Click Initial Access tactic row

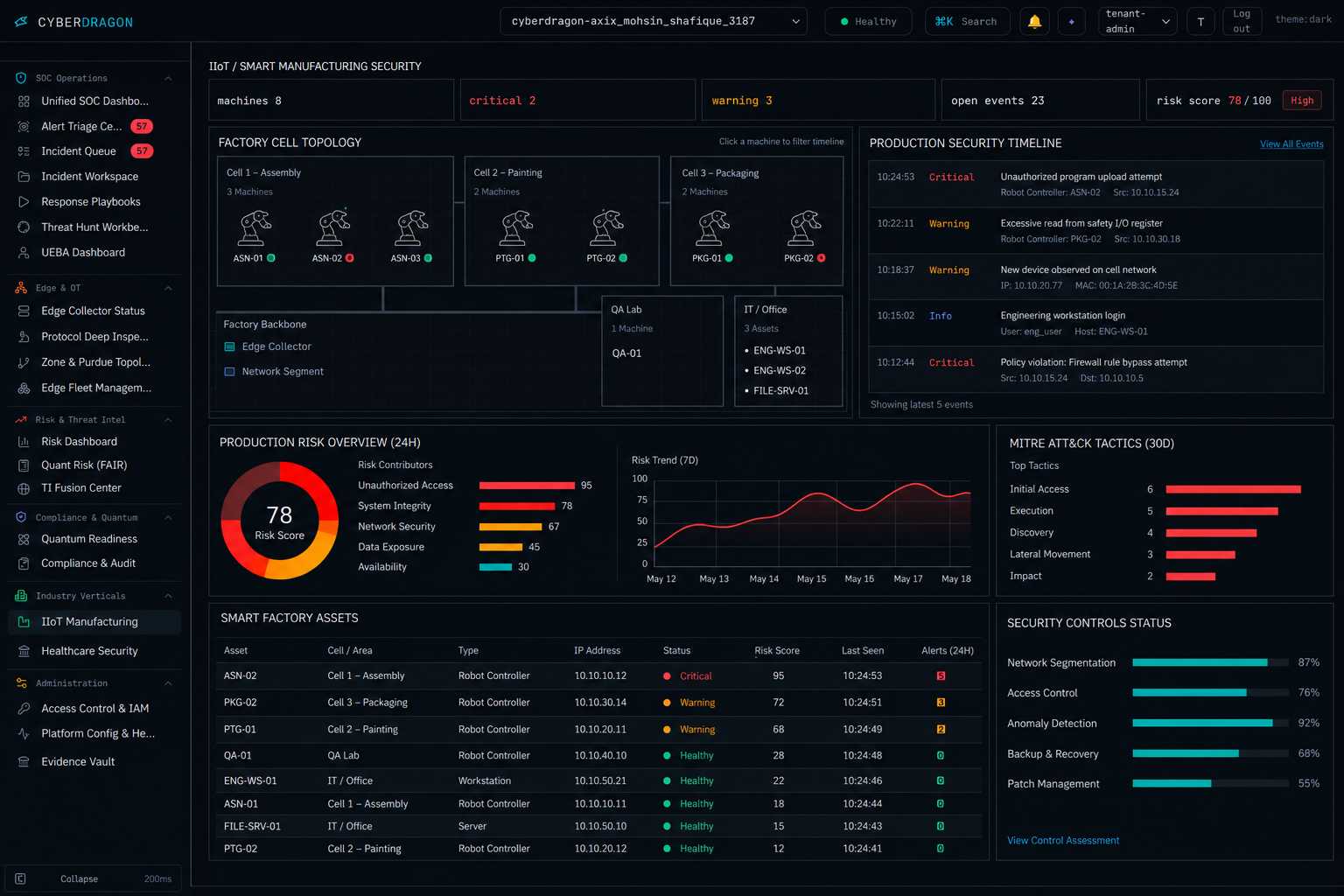(1155, 490)
